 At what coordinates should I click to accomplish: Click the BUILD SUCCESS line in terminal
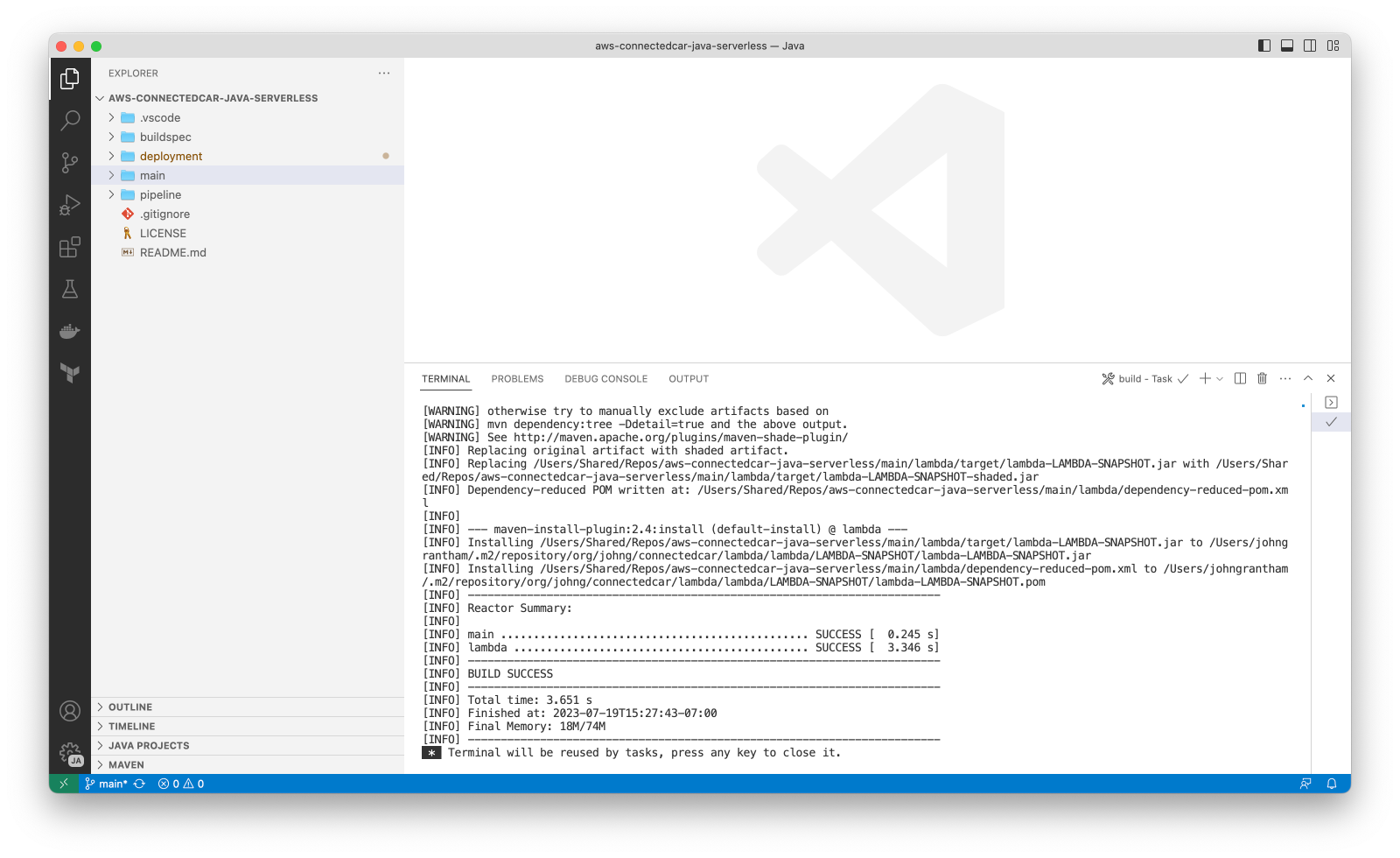[x=510, y=674]
